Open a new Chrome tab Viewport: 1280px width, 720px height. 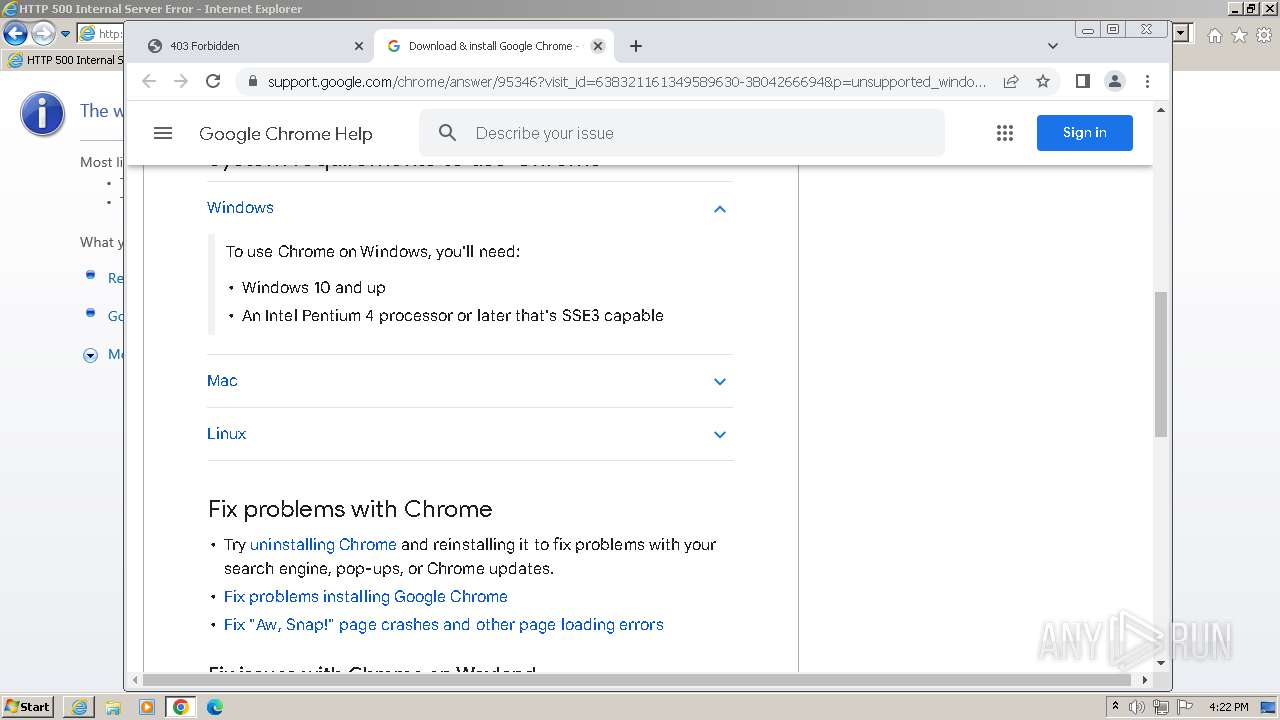point(636,46)
